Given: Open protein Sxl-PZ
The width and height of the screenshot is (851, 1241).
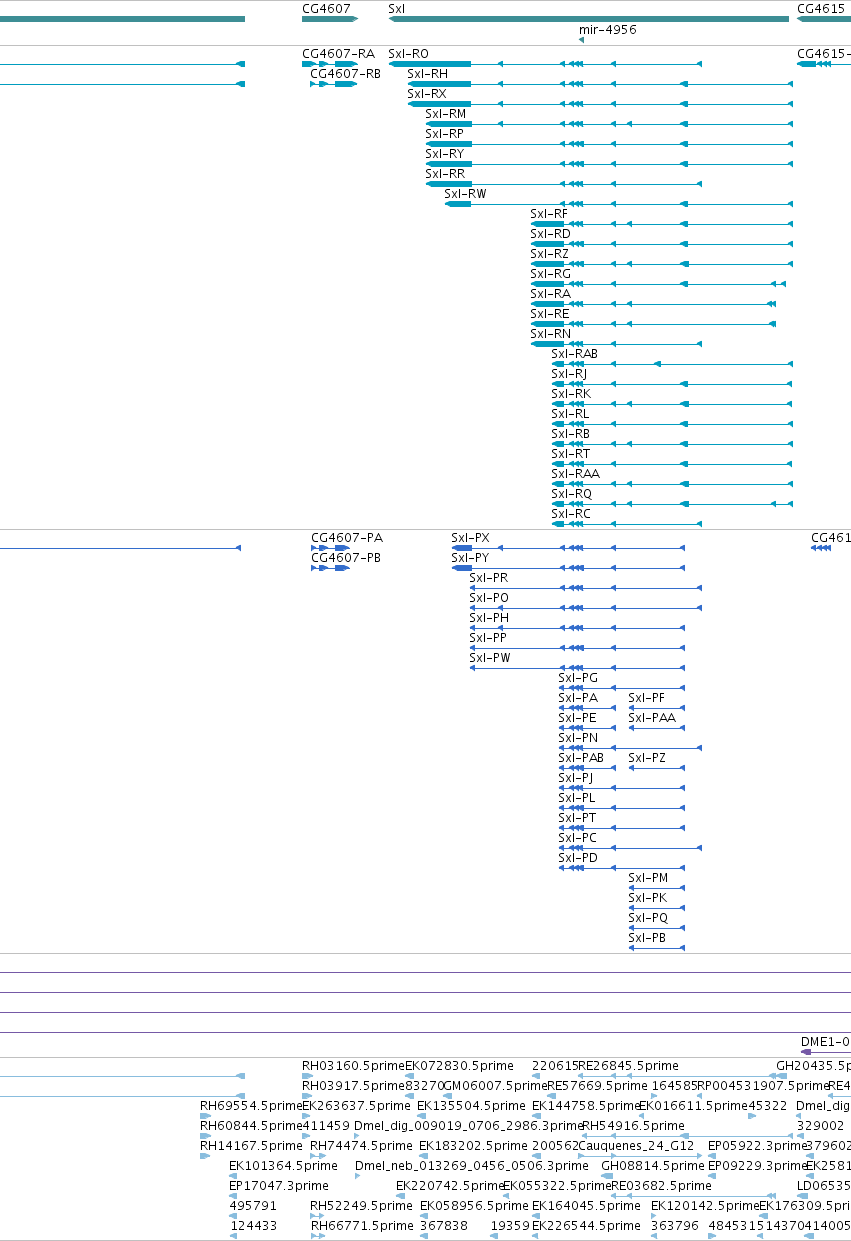Looking at the screenshot, I should (x=647, y=758).
